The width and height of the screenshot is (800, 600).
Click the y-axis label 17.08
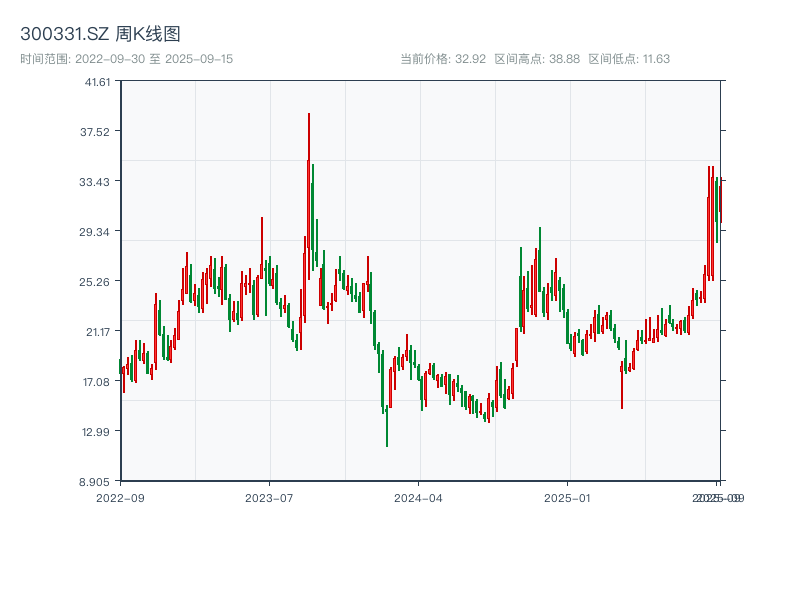click(x=96, y=382)
